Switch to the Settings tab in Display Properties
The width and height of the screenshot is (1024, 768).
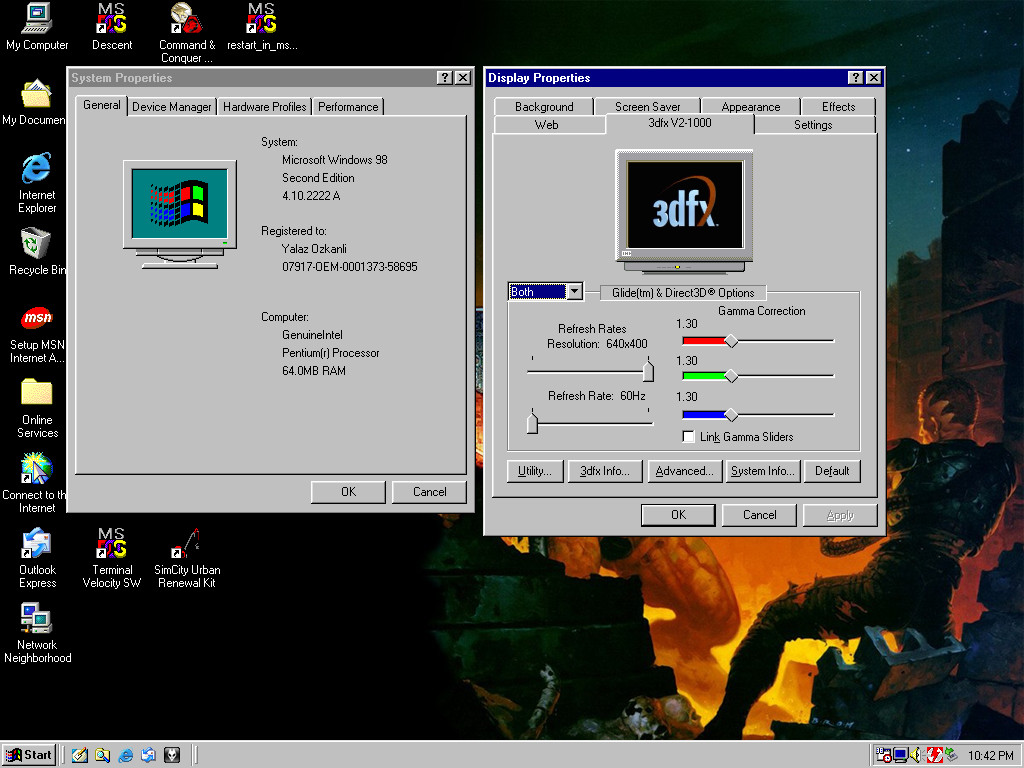(x=813, y=125)
